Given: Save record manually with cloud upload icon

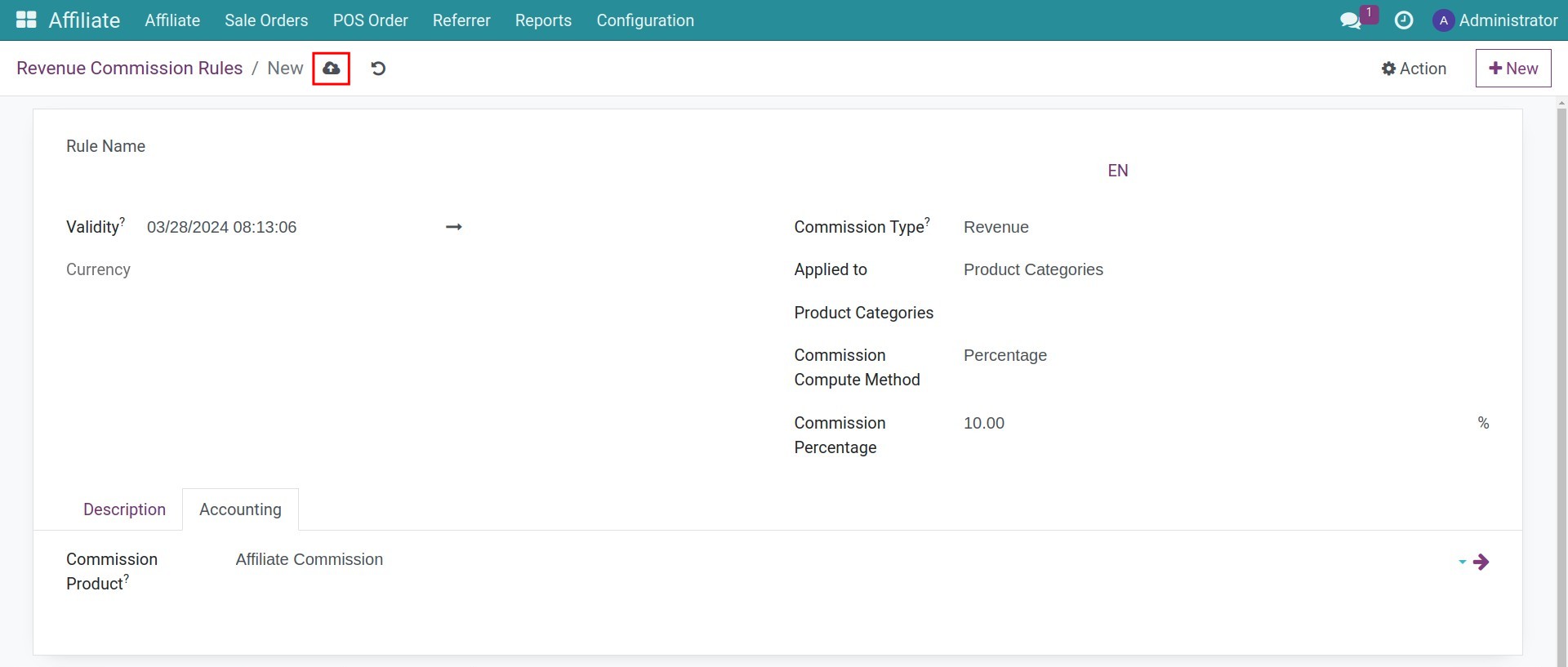Looking at the screenshot, I should [x=331, y=69].
